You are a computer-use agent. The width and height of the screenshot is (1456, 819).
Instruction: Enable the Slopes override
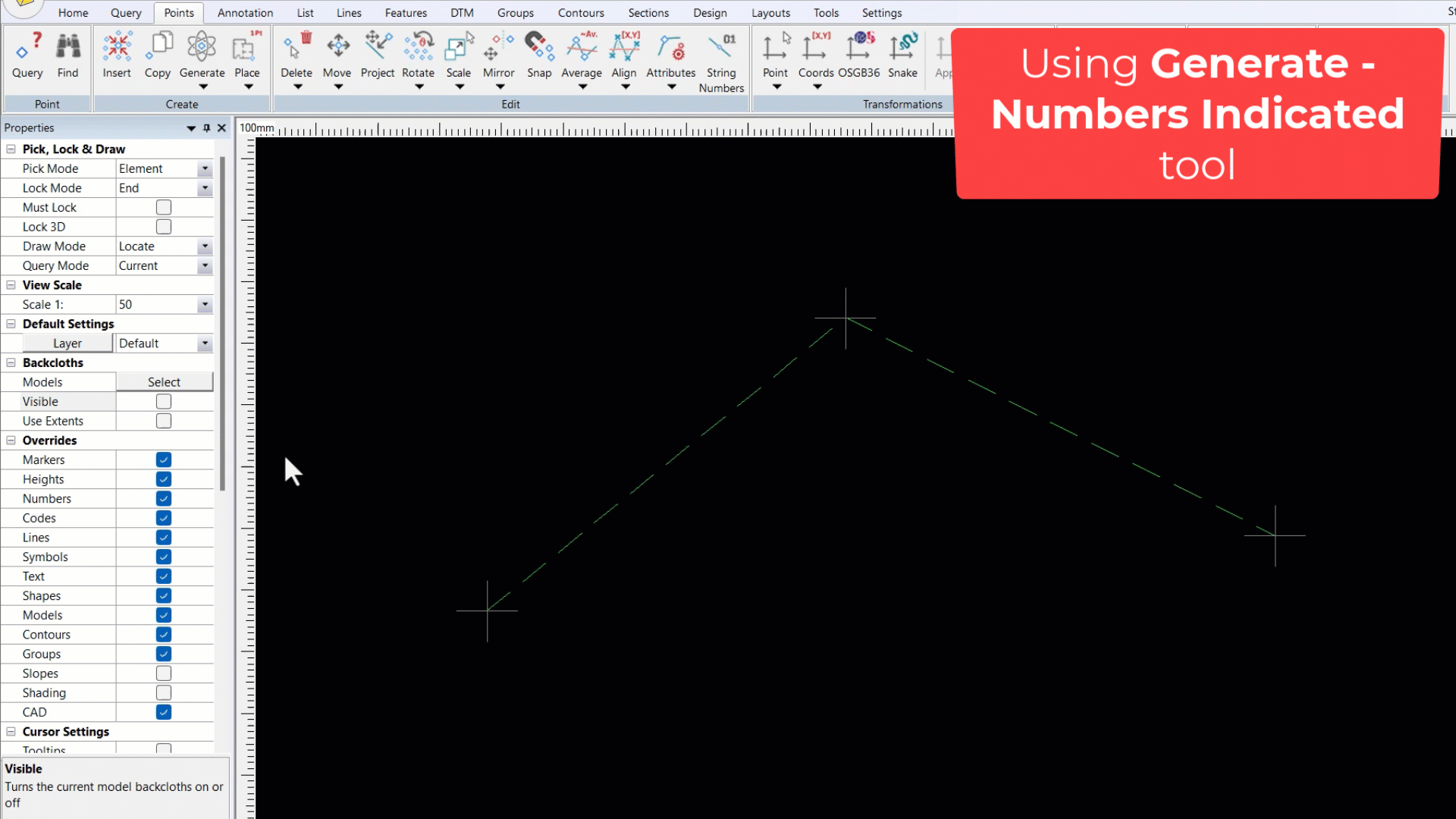163,673
